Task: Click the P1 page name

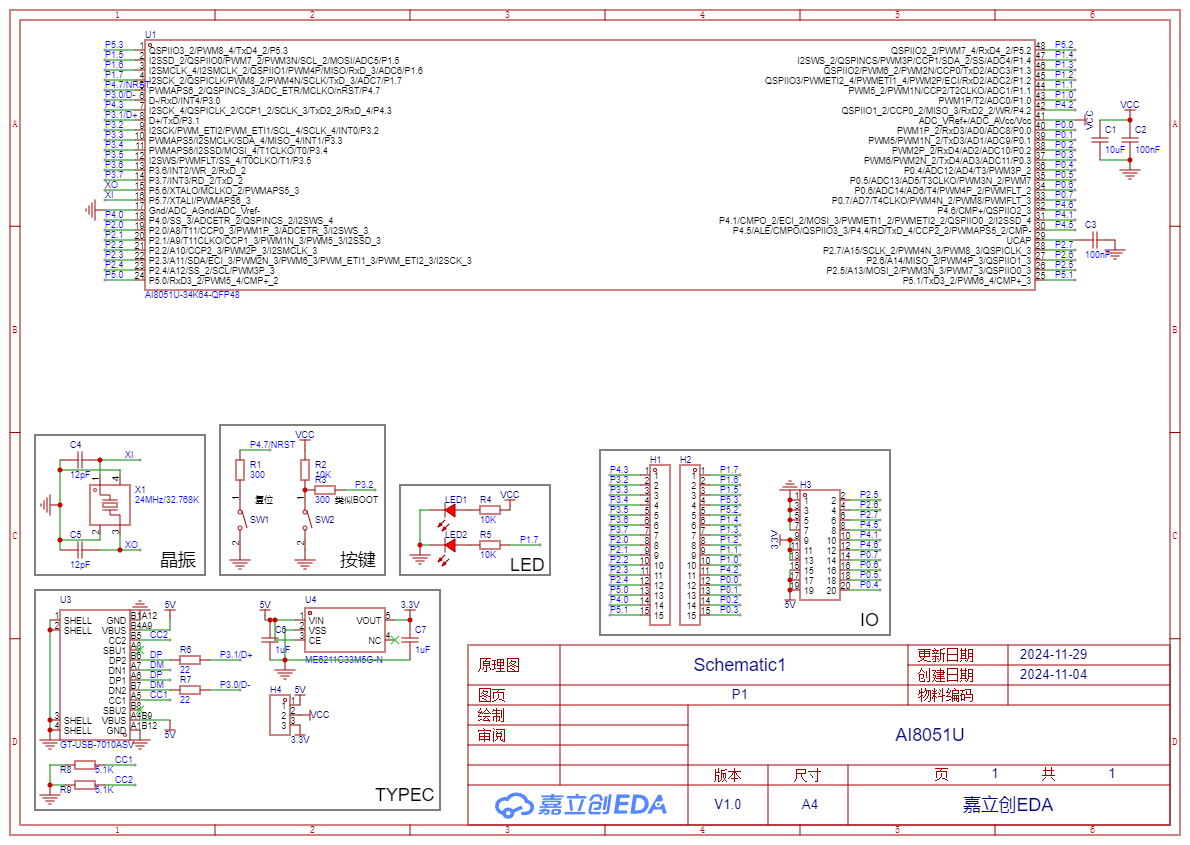Action: 739,694
